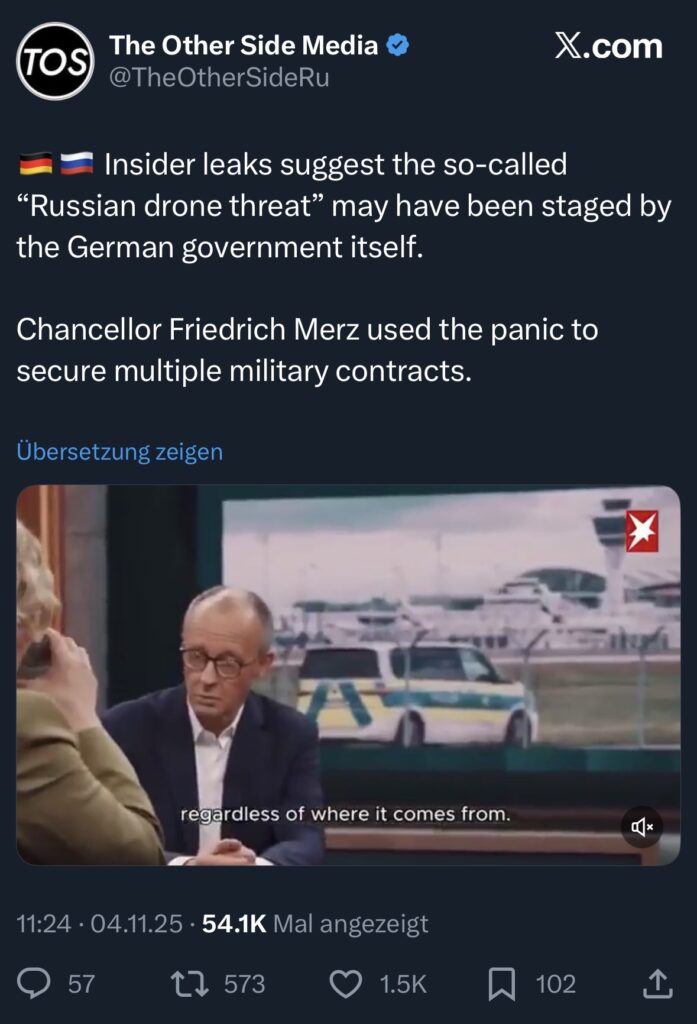The image size is (697, 1024).
Task: Click the stern star logo in video
Action: pos(641,531)
